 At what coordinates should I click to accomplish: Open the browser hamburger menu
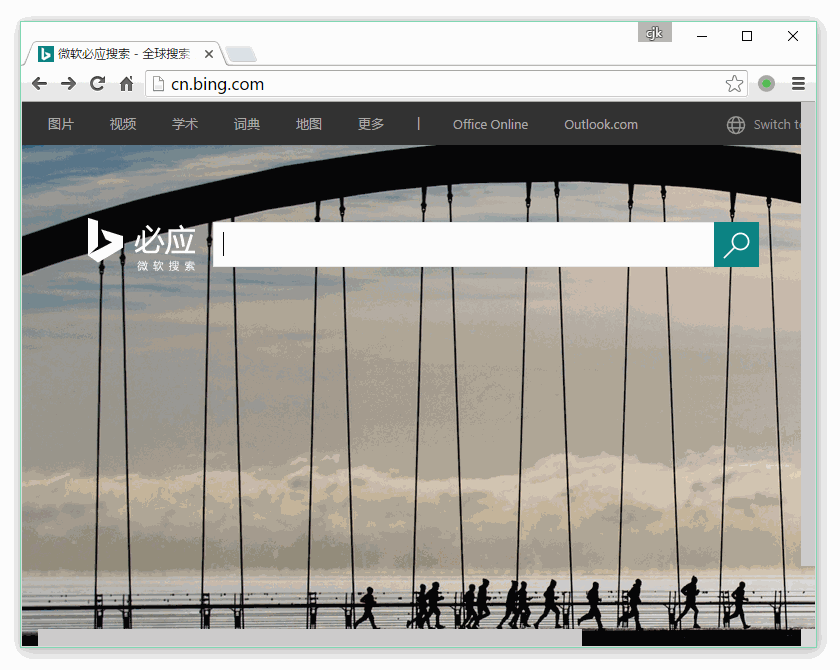(x=798, y=84)
